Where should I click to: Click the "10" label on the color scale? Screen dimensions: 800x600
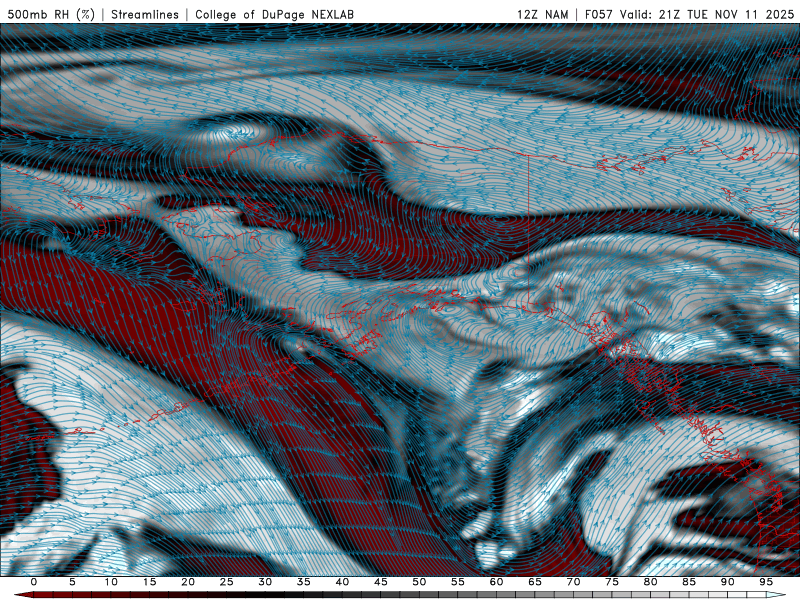[x=111, y=582]
